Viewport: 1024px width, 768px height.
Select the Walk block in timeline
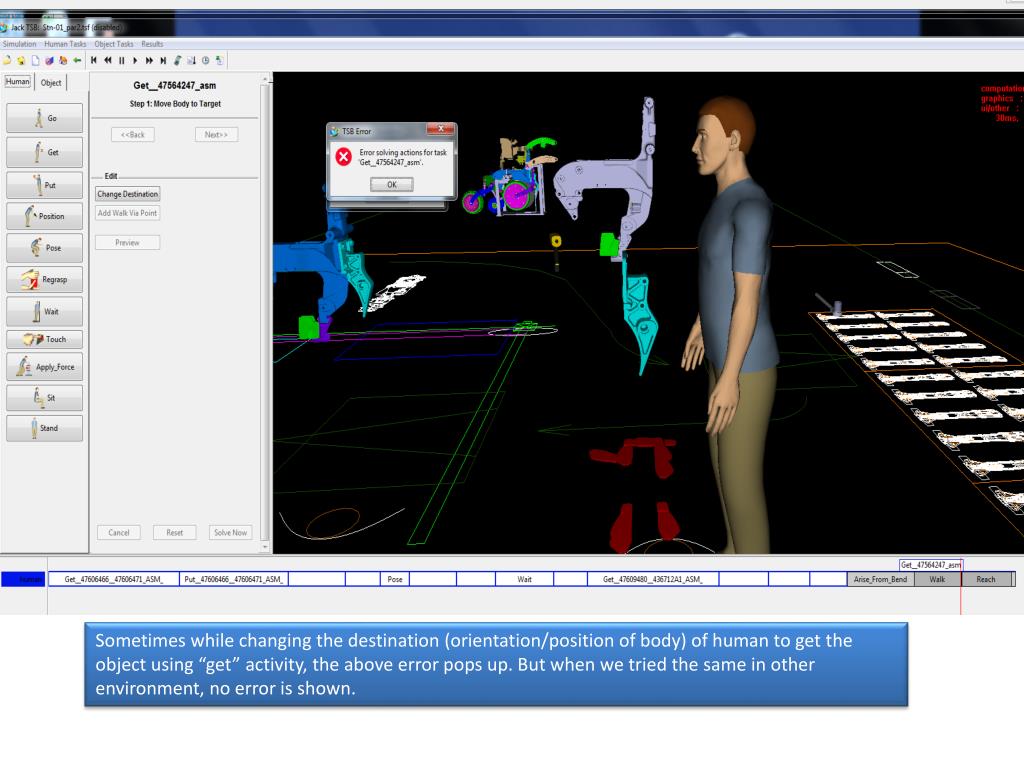937,579
